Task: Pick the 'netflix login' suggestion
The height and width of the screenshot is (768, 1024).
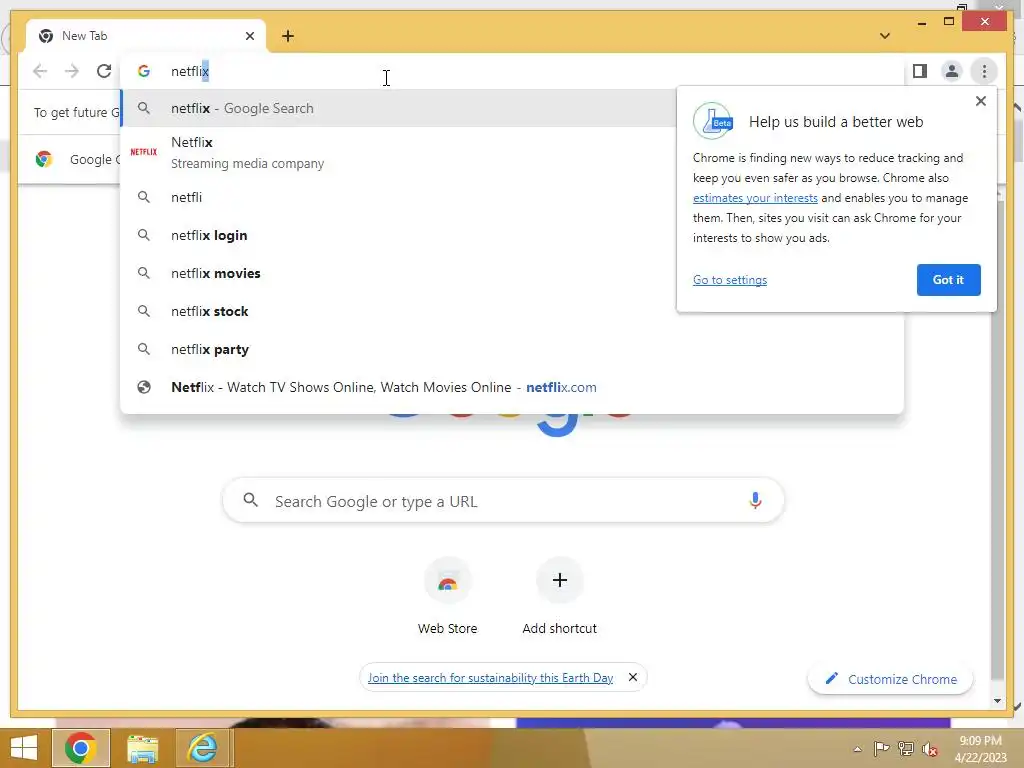Action: click(398, 235)
